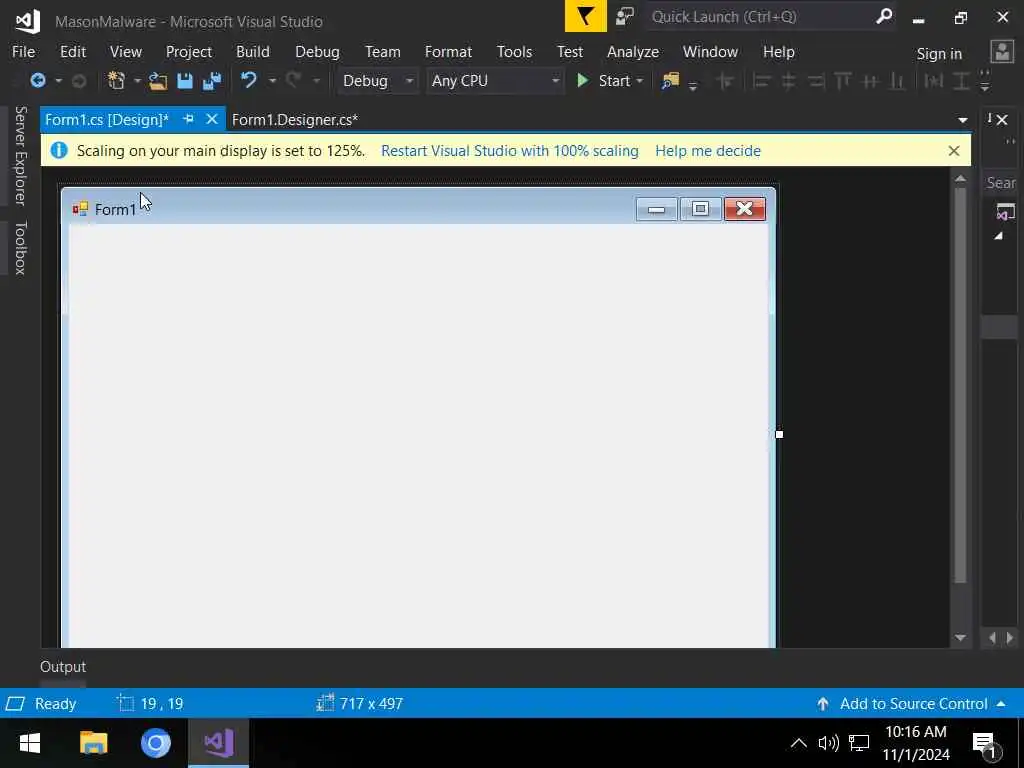Screen dimensions: 1024x768
Task: Open the Tools menu
Action: (x=514, y=52)
